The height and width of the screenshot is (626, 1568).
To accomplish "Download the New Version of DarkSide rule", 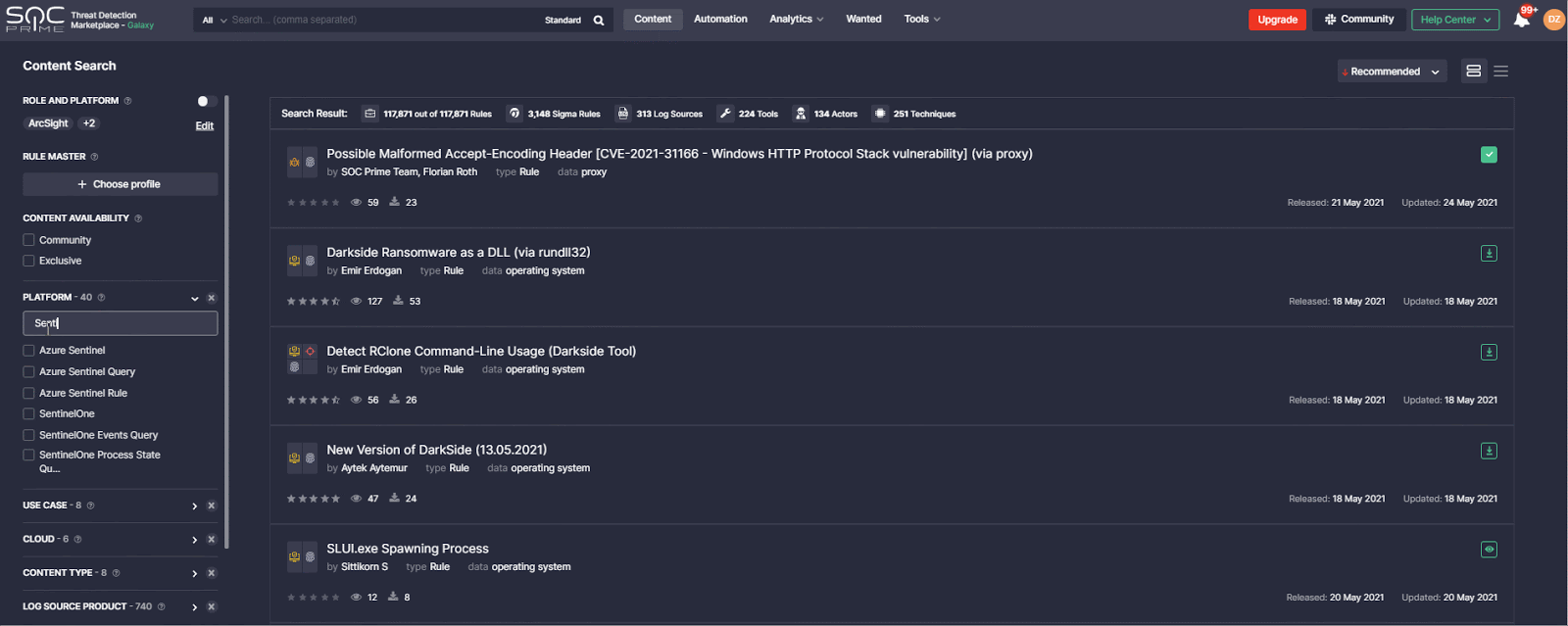I will 1489,452.
